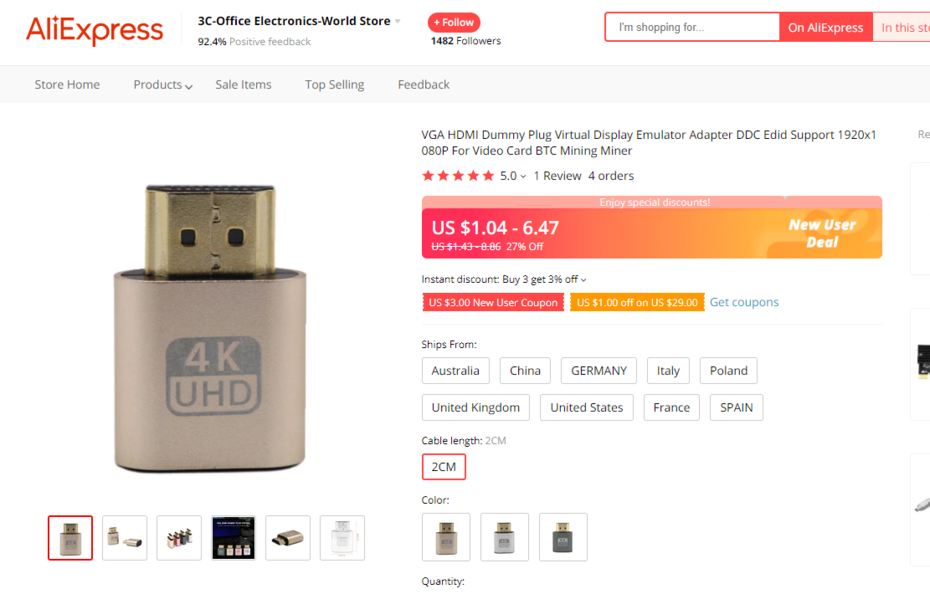Expand the Products menu dropdown
The image size is (930, 594).
(163, 85)
